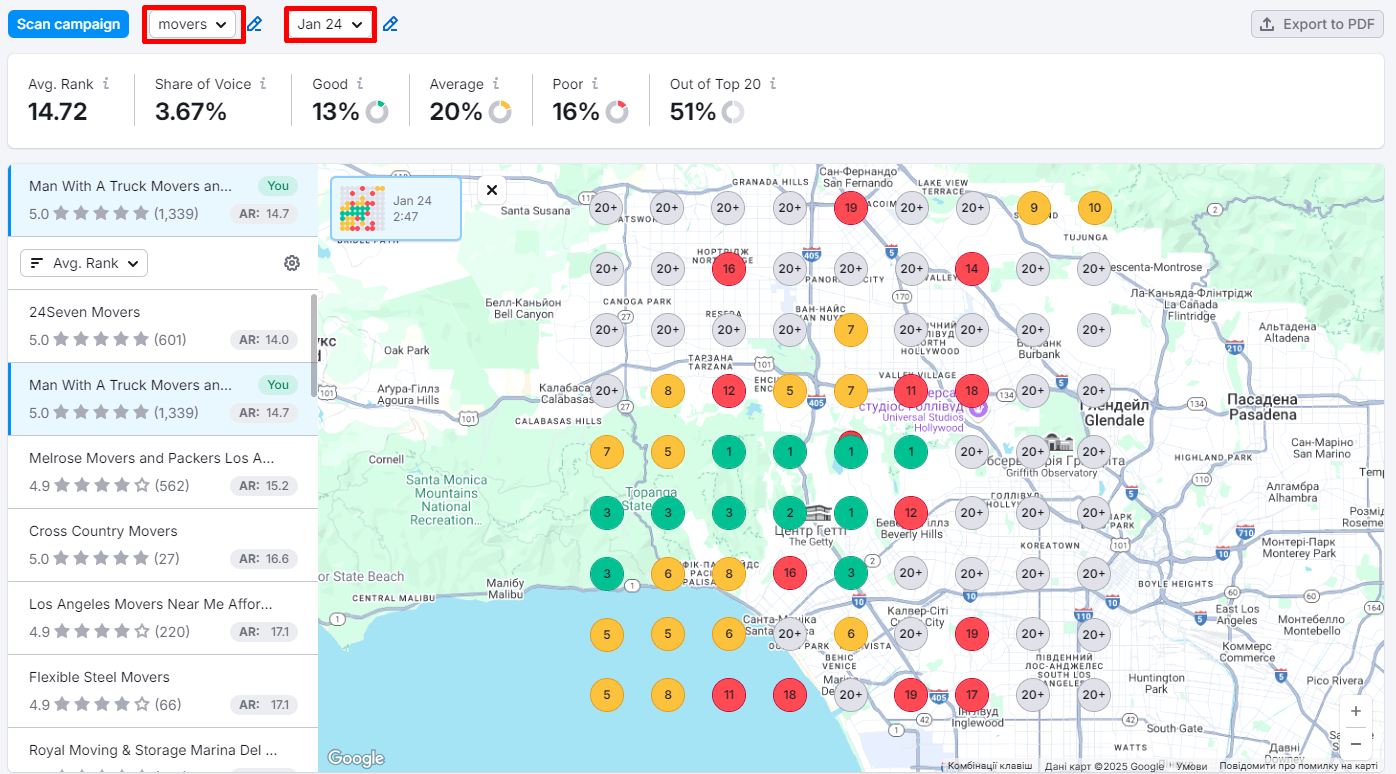Viewport: 1396px width, 774px height.
Task: Click the info icon next to Average
Action: coord(496,84)
